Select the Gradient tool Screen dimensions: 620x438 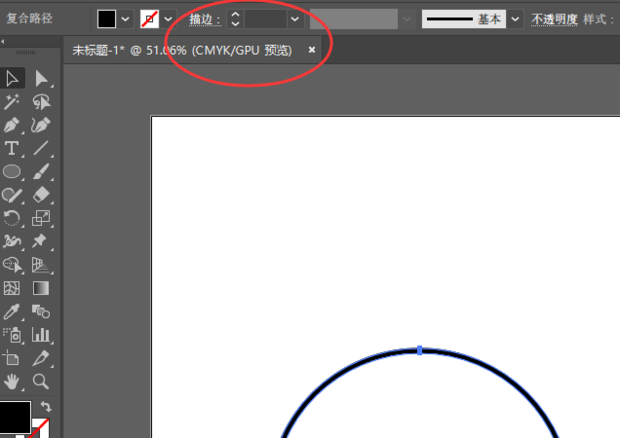click(41, 288)
